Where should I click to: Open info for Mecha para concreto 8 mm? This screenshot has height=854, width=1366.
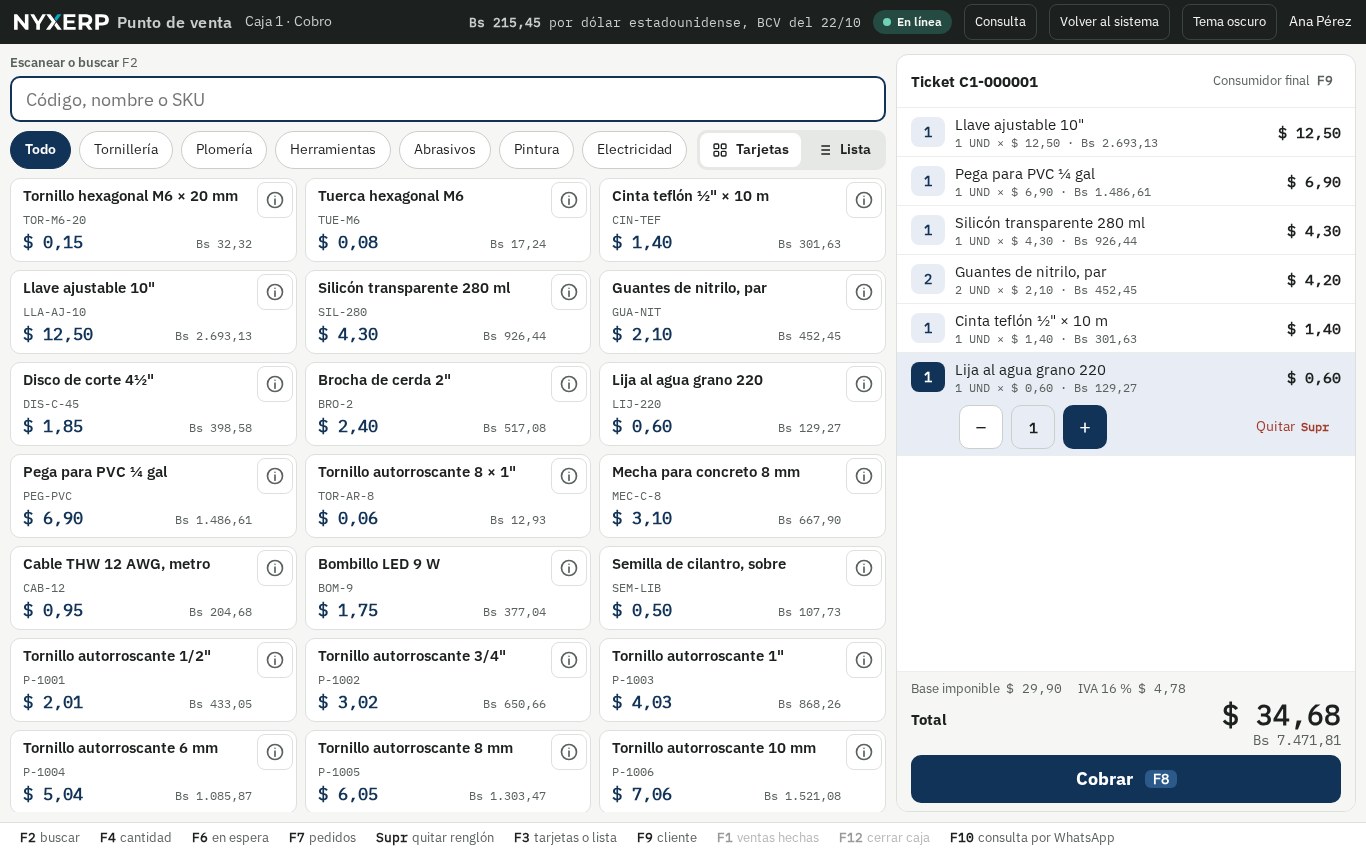(x=864, y=476)
